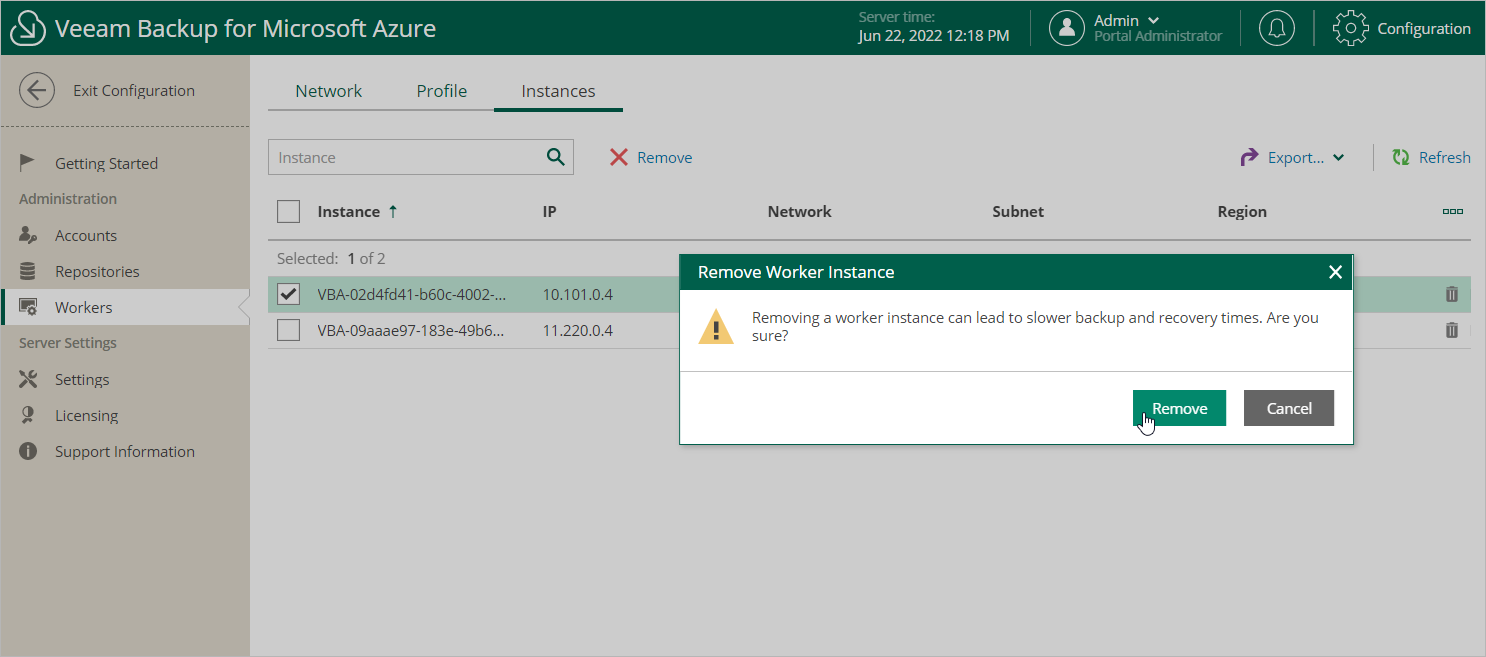
Task: Click the VBA-09aaae97-183e-49b6 instance name
Action: pos(411,330)
